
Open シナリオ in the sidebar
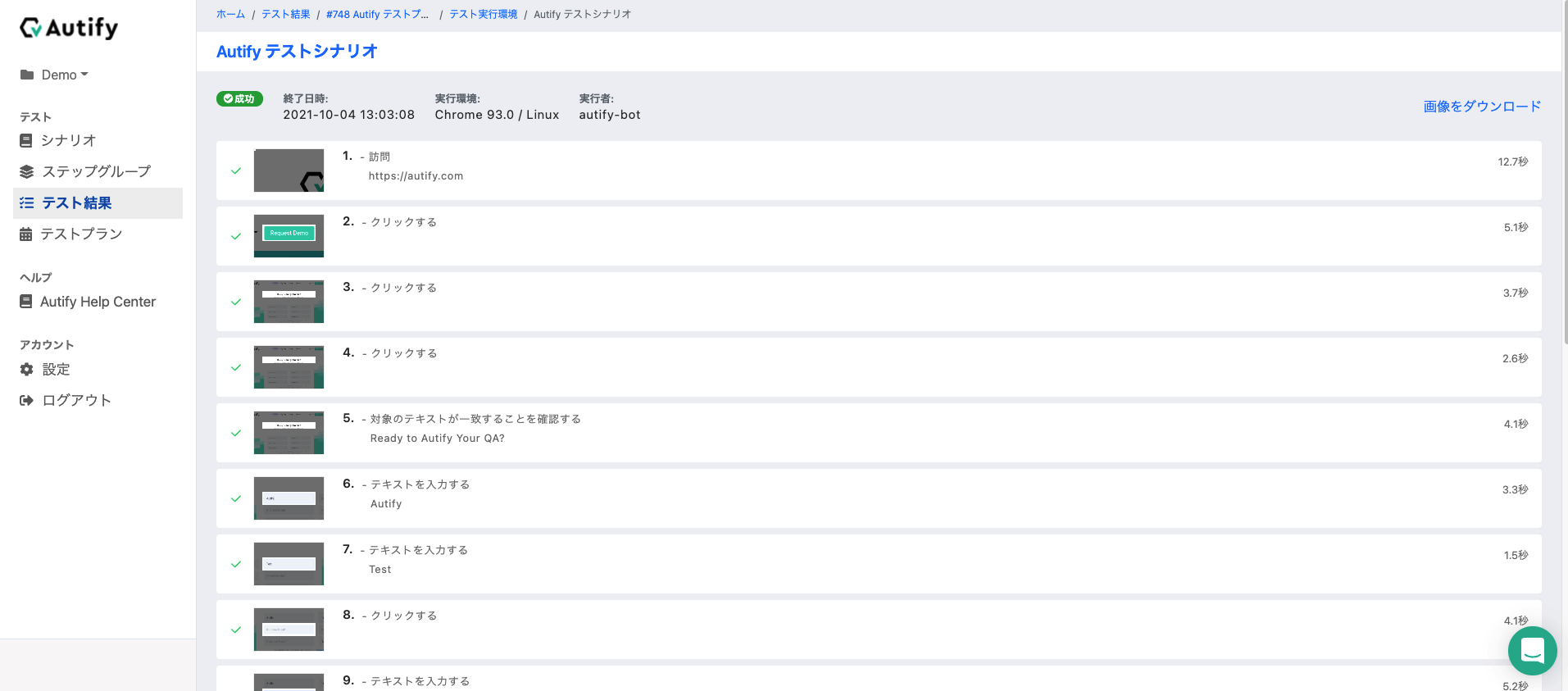coord(69,140)
